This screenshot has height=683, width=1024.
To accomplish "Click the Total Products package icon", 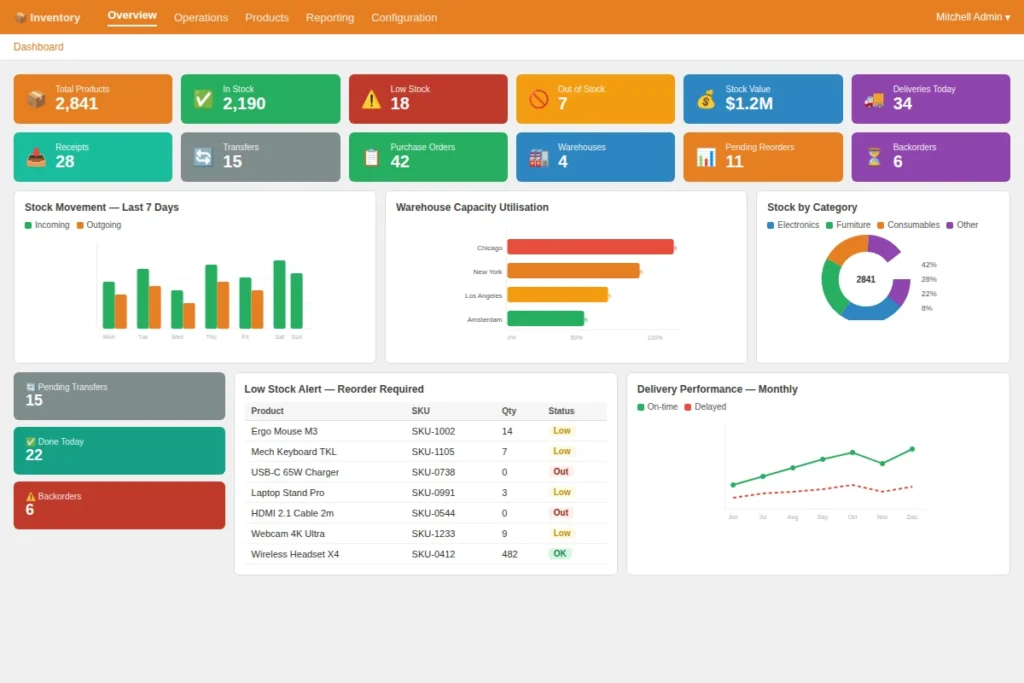I will coord(37,99).
